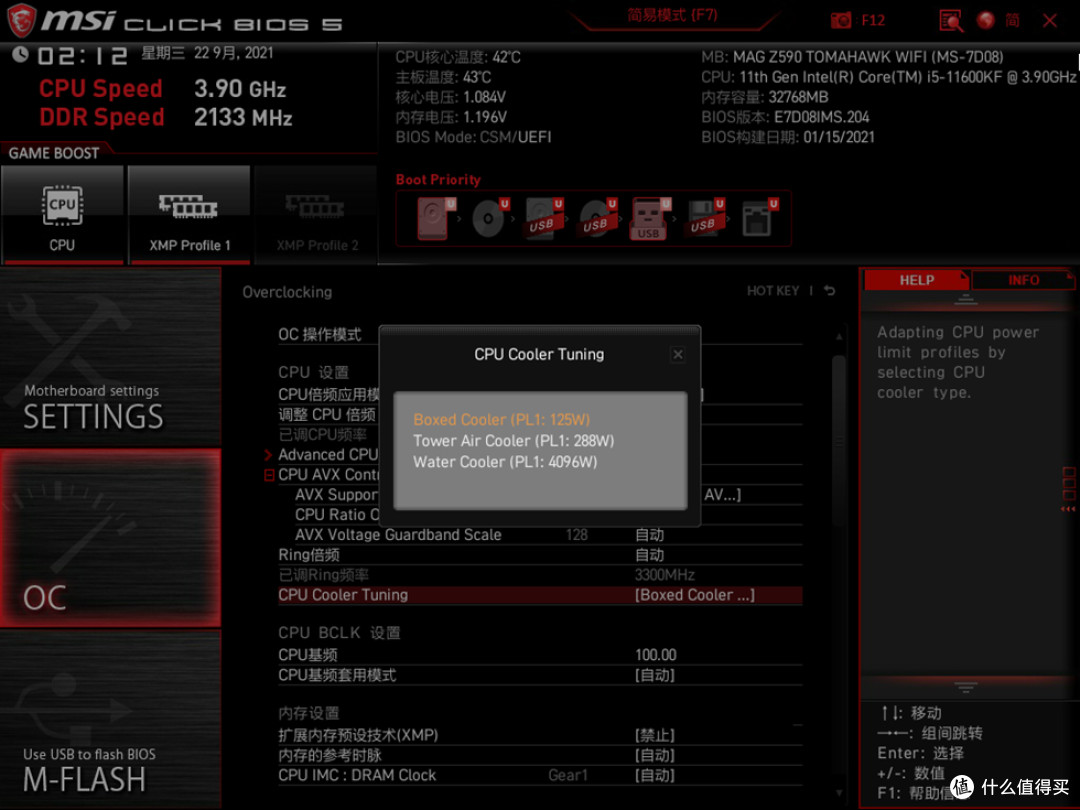This screenshot has width=1080, height=810.
Task: Open 内存的参考时脉 [自动] option
Action: 654,756
